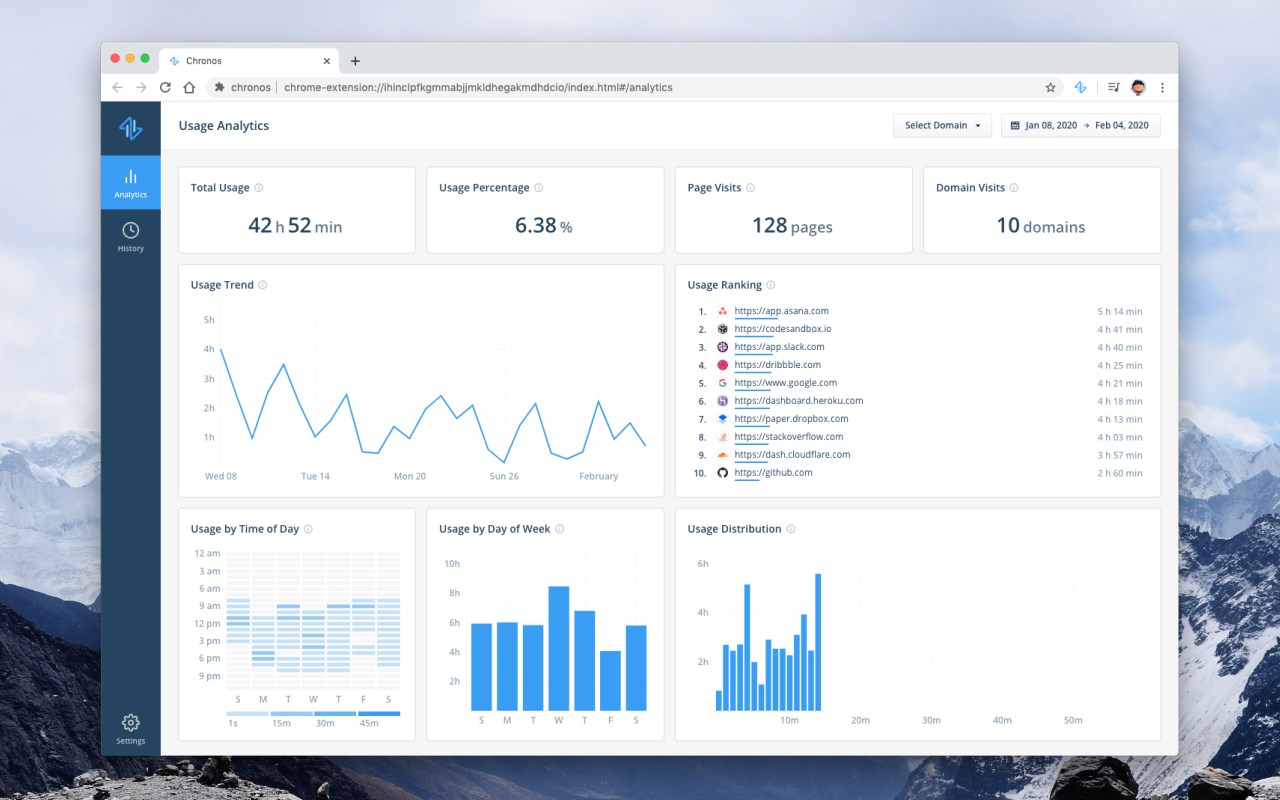This screenshot has width=1280, height=800.
Task: Click the Friday bar in Usage by Day of Week
Action: 610,681
